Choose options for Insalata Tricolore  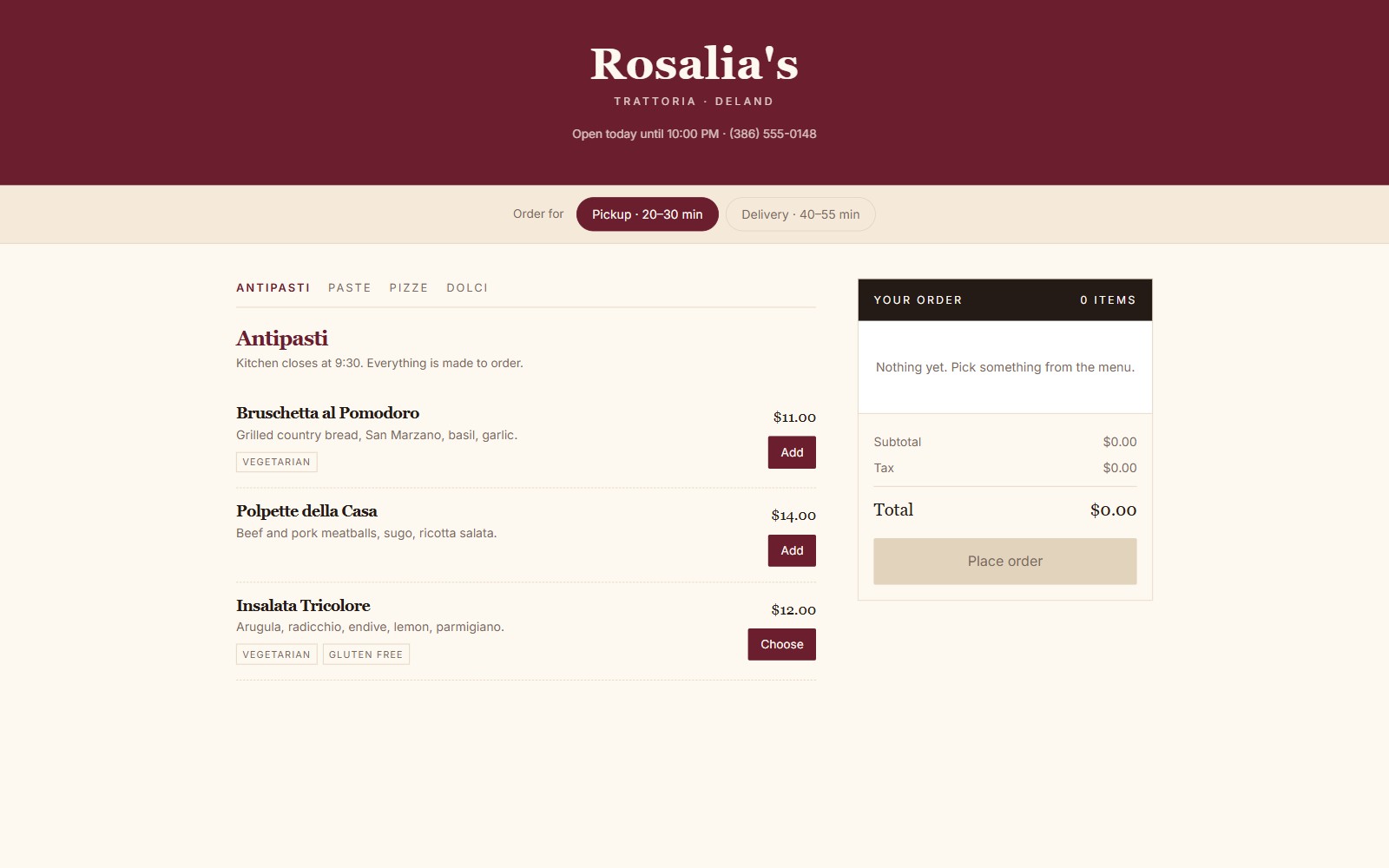coord(781,644)
